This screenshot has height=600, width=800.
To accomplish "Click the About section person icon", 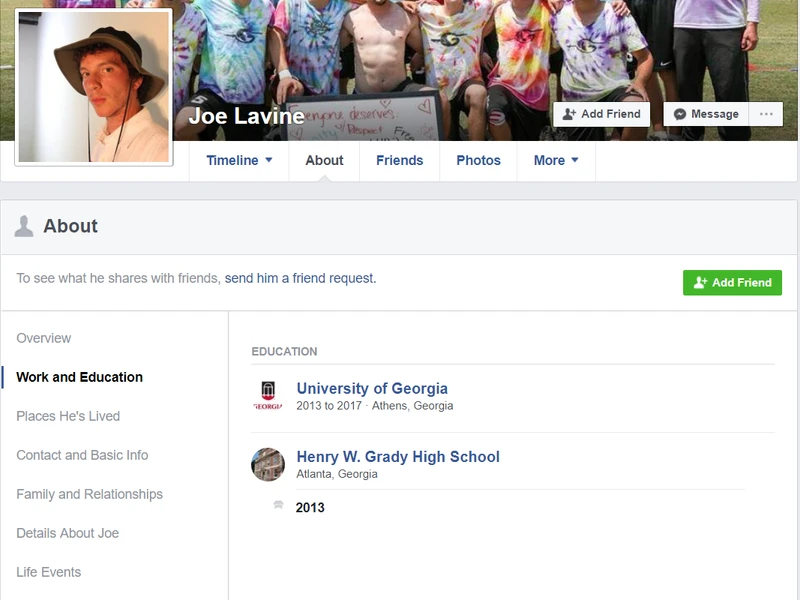I will (x=24, y=226).
